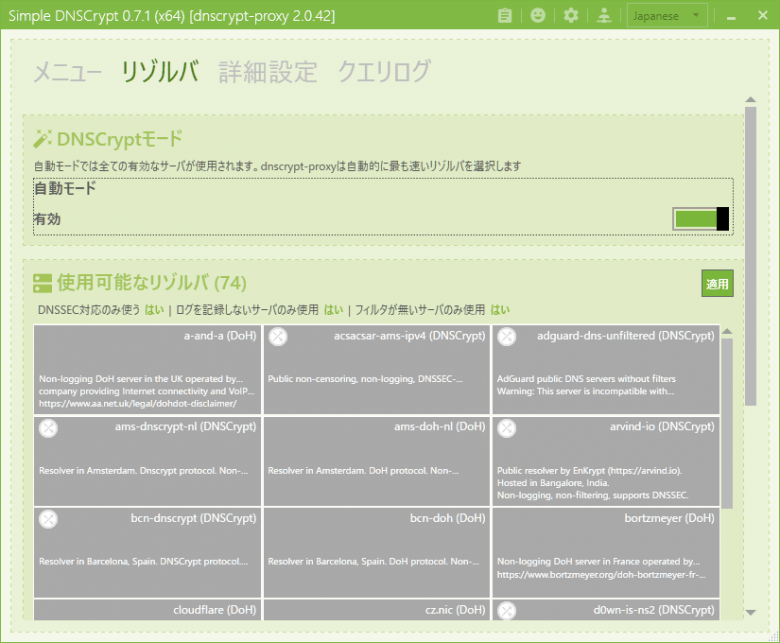Click disabled icon on bcn-dnscrypt card

tap(48, 519)
